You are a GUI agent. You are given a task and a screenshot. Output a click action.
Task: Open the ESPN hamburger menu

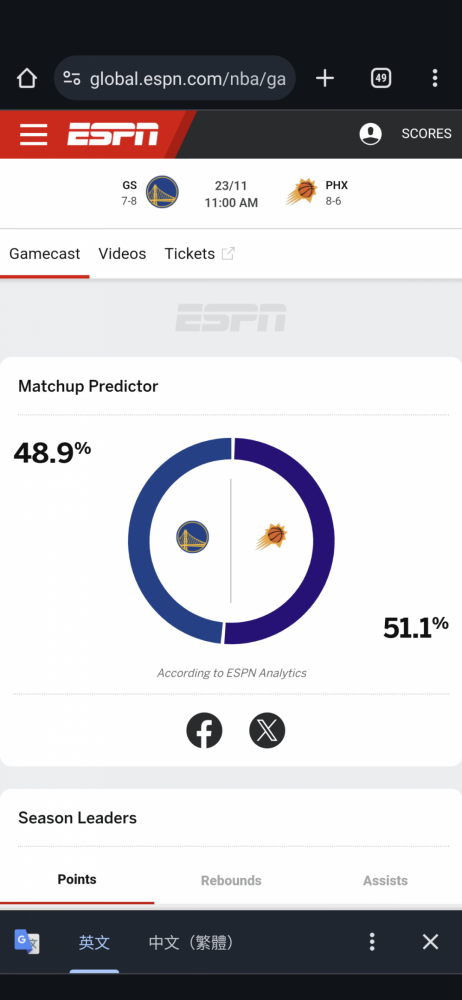point(33,135)
